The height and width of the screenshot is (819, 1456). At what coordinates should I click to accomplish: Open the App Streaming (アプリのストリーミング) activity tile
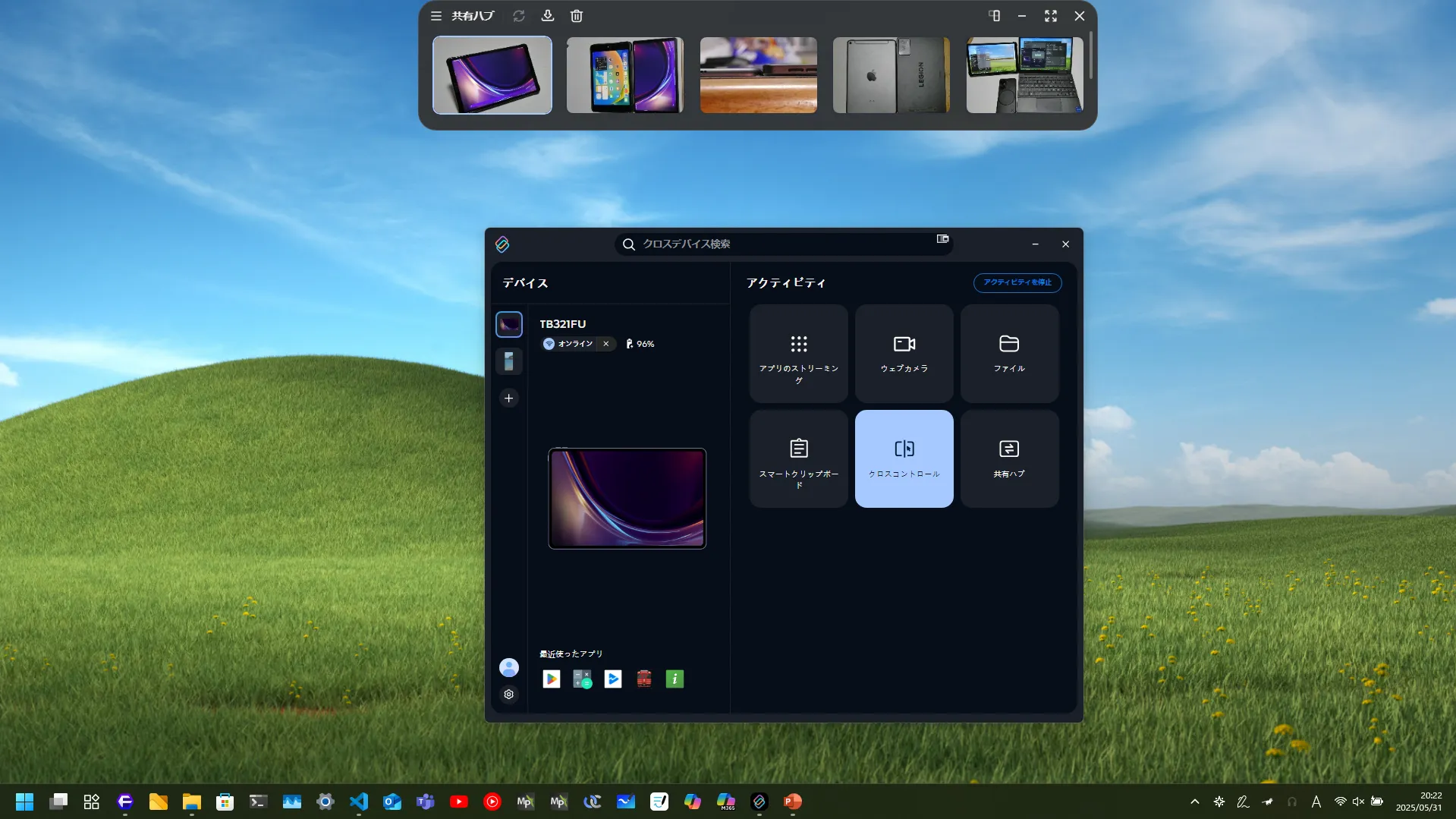798,354
